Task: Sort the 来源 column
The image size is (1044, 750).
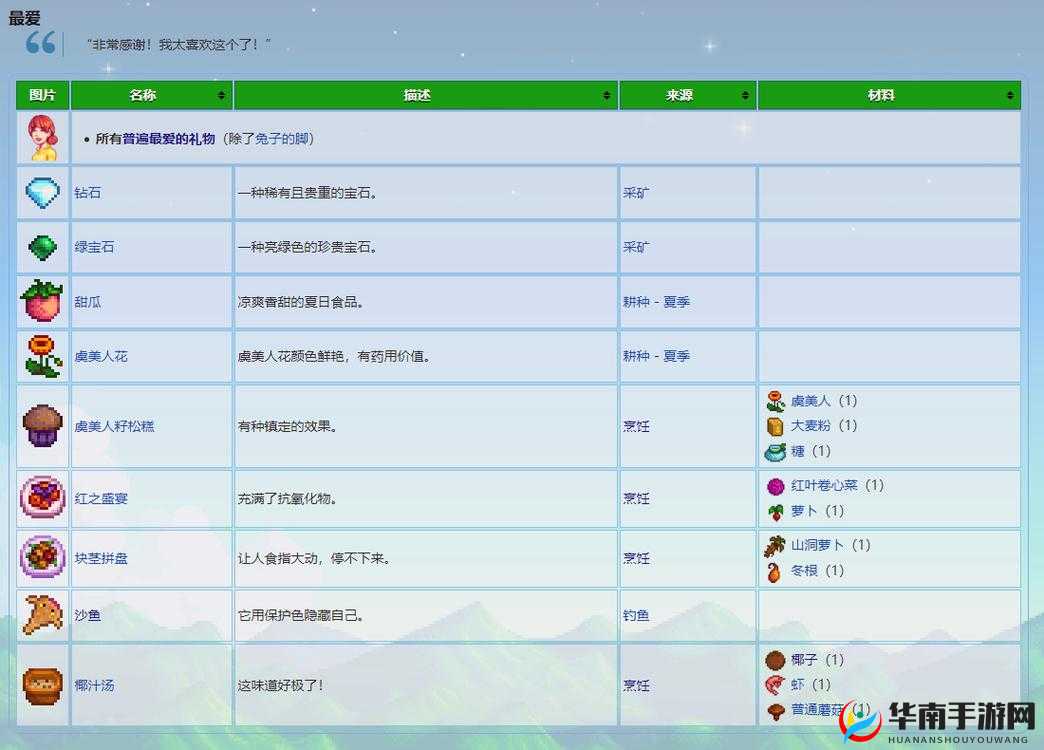Action: [744, 95]
